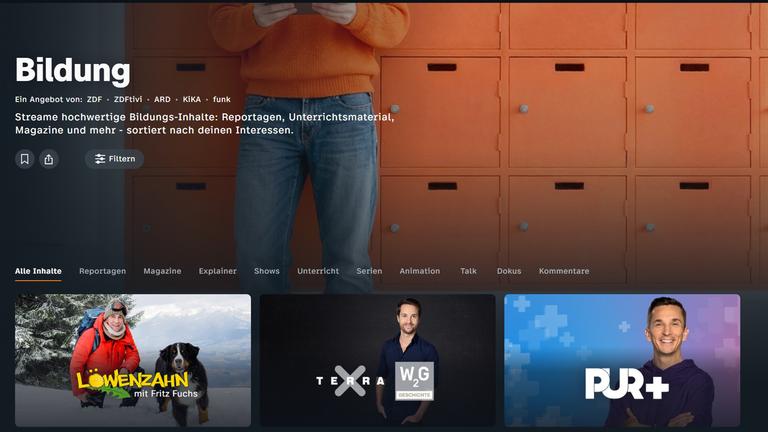Select the Shows tab
The image size is (768, 432).
267,271
